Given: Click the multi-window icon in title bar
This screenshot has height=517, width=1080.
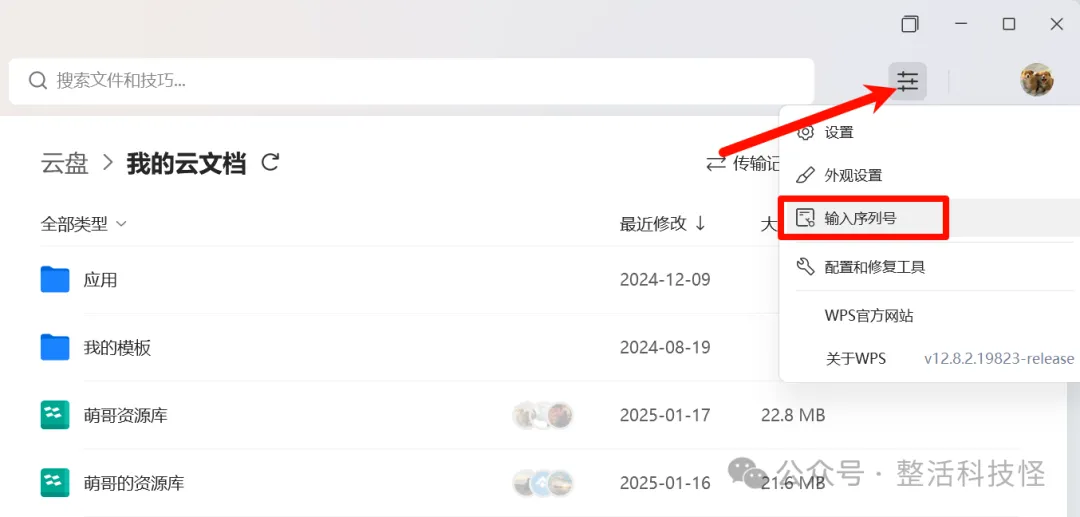Looking at the screenshot, I should click(910, 24).
